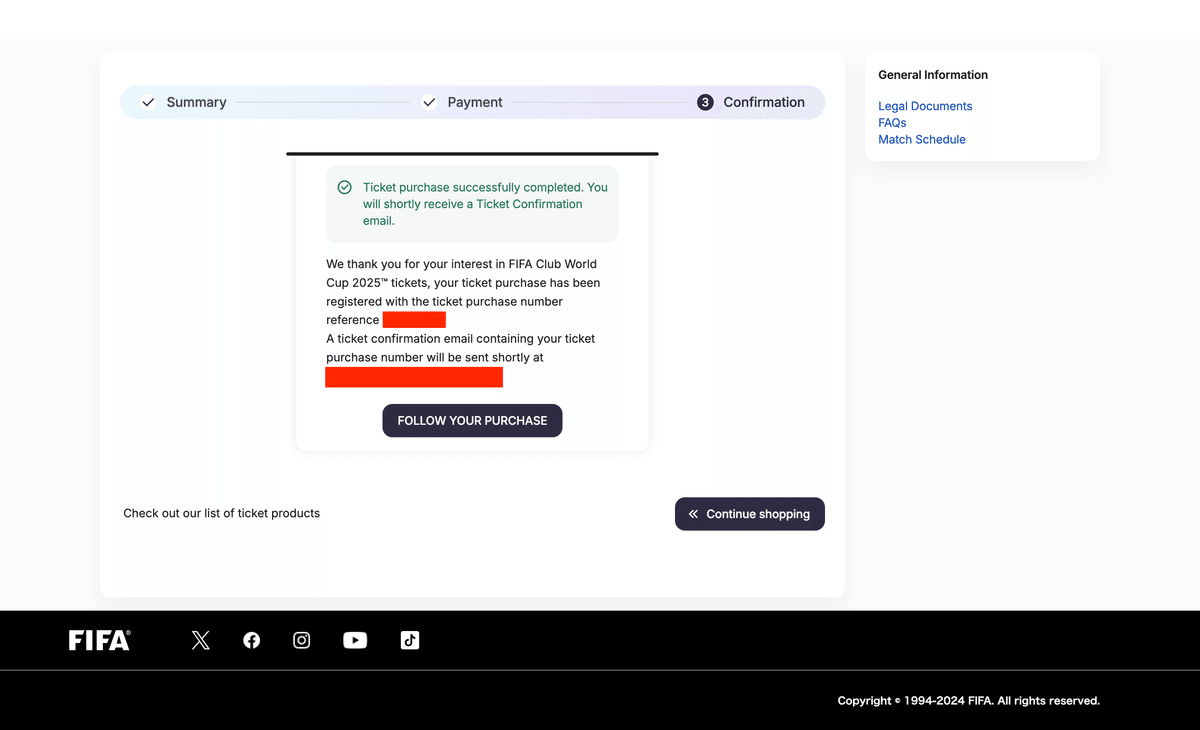Screen dimensions: 1200x730
Task: Click 'Check out our list of ticket products' text
Action: 222,513
